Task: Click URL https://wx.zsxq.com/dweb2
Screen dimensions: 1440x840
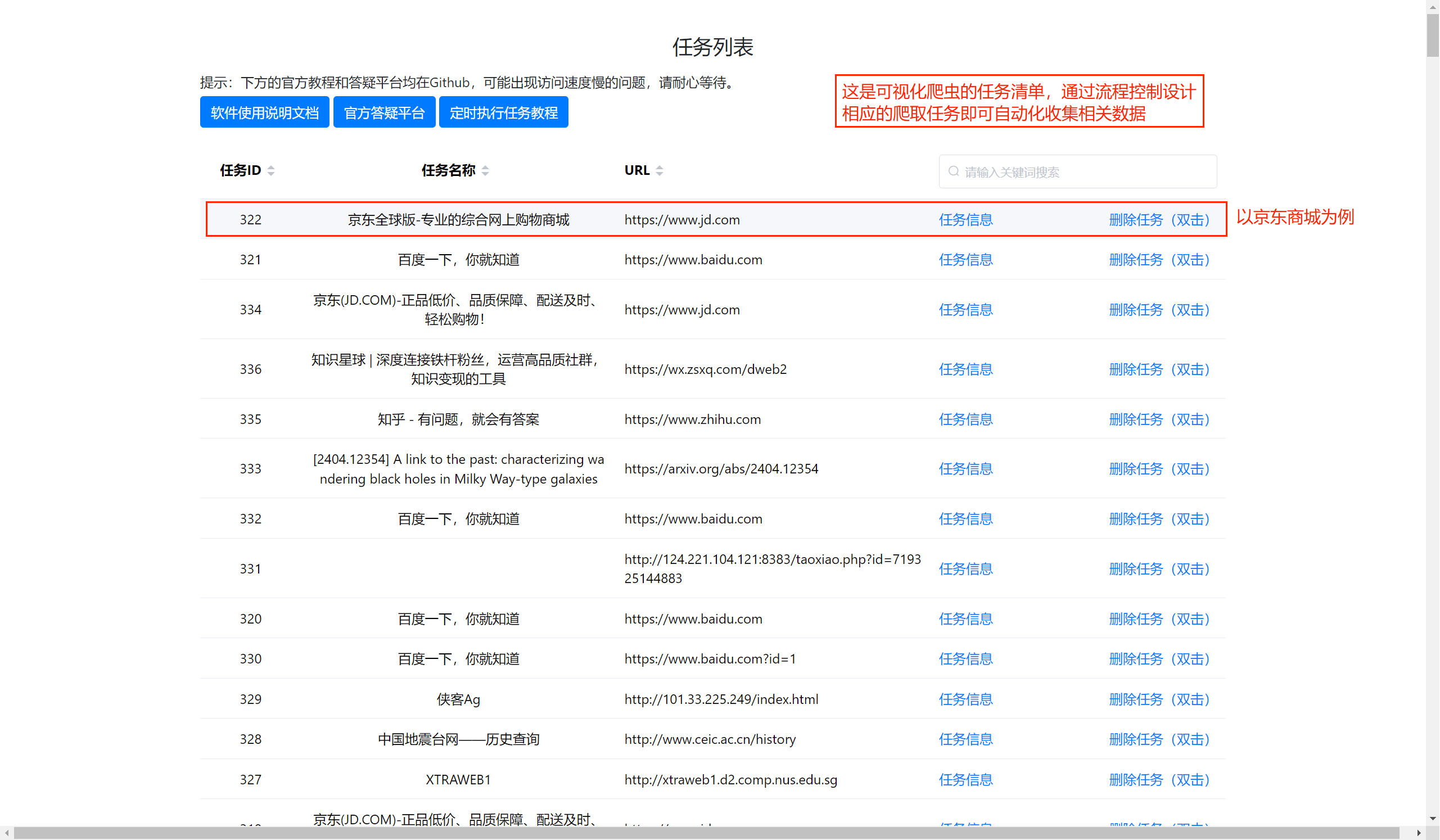Action: 705,369
